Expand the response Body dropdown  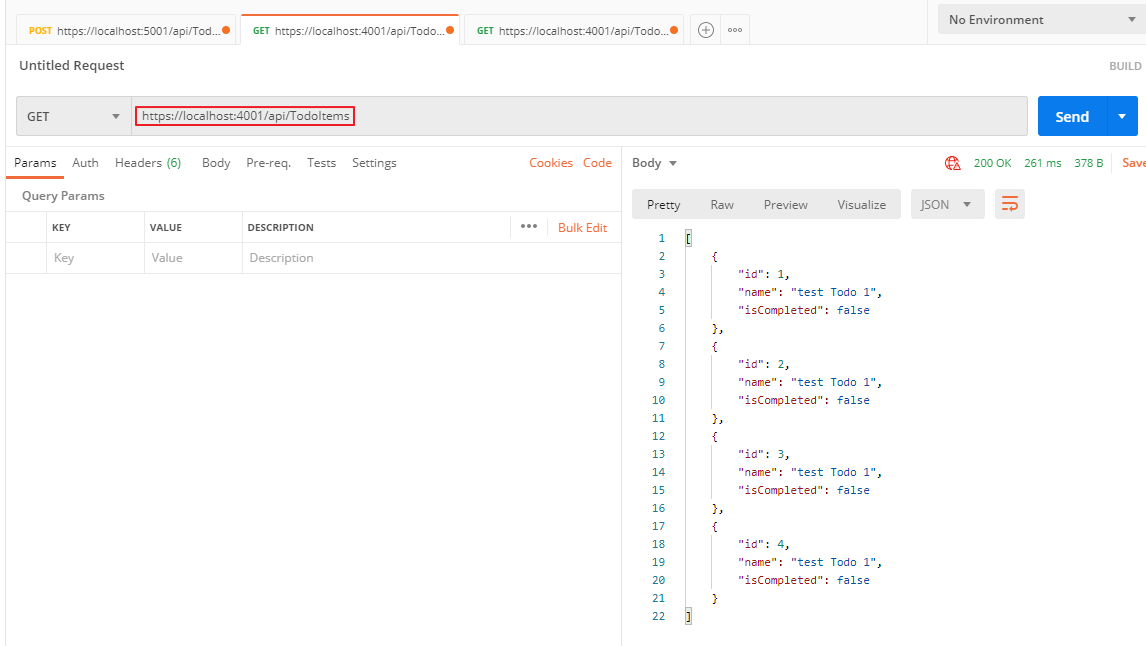655,163
